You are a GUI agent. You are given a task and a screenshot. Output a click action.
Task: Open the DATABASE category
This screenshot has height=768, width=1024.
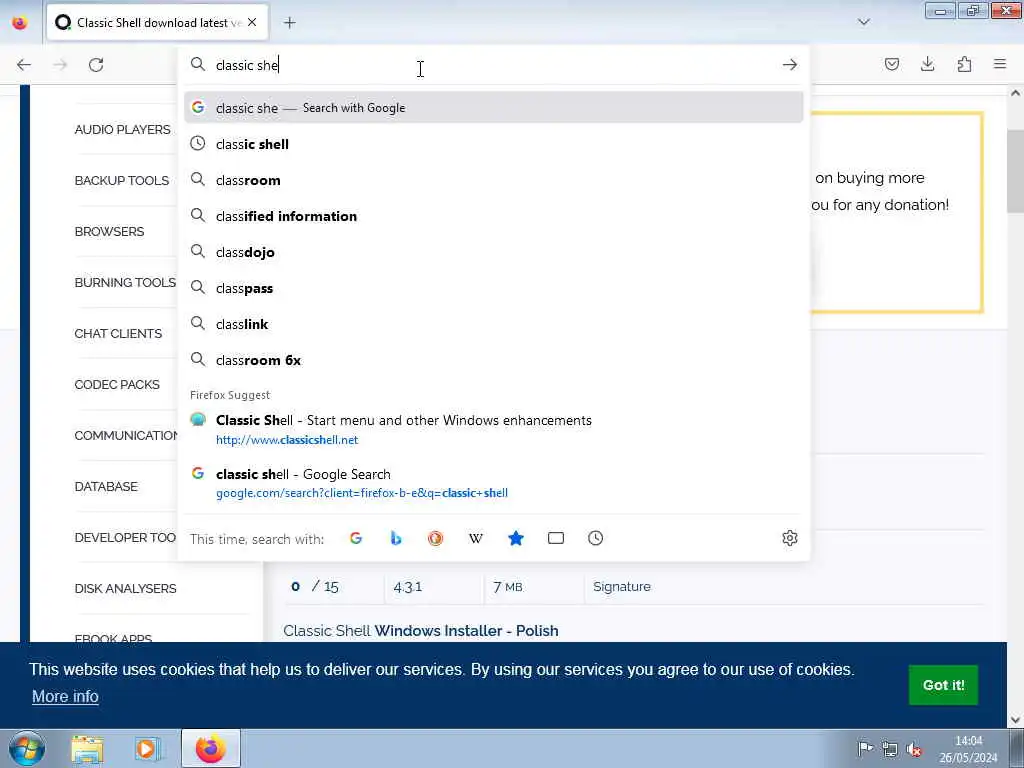(106, 486)
